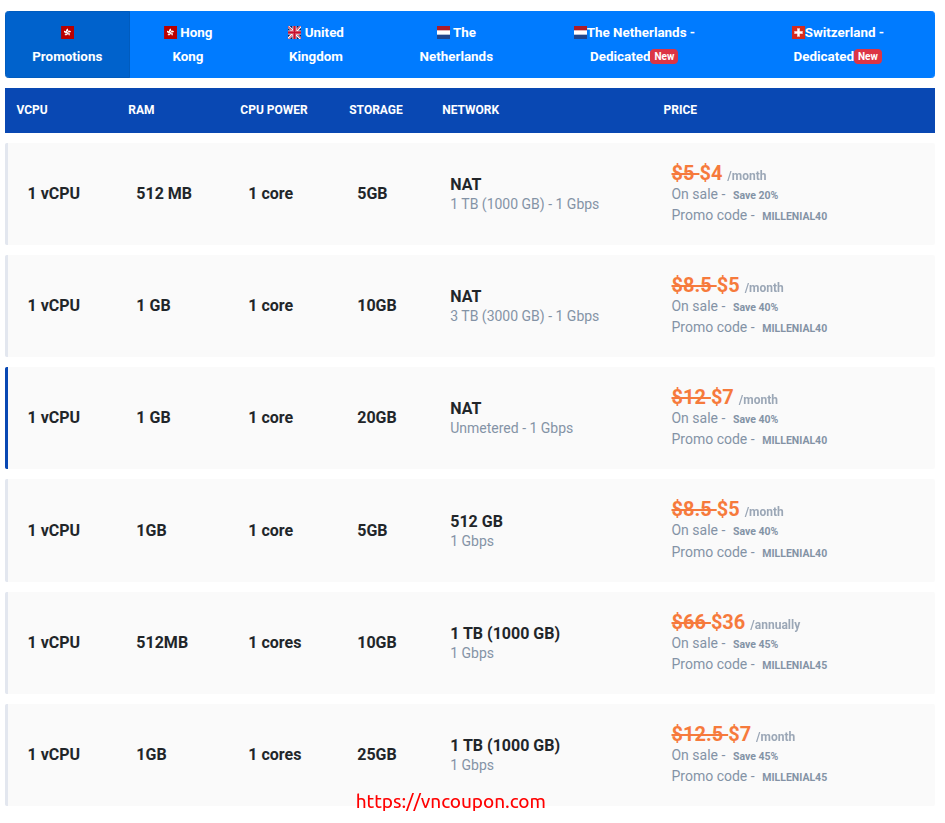Viewport: 945px width, 823px height.
Task: Open the vncoupon.com link at bottom
Action: [x=451, y=801]
